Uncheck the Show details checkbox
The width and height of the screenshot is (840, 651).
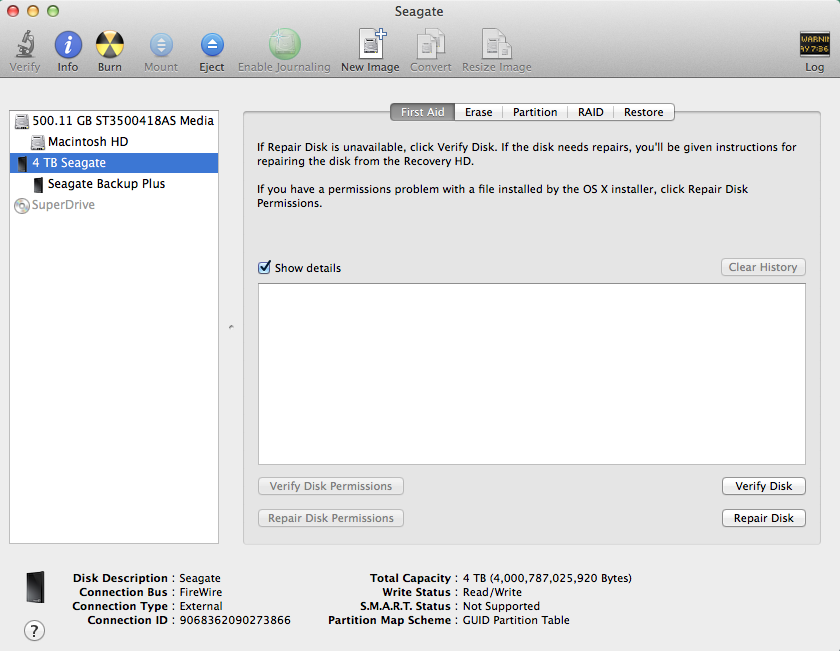click(264, 267)
